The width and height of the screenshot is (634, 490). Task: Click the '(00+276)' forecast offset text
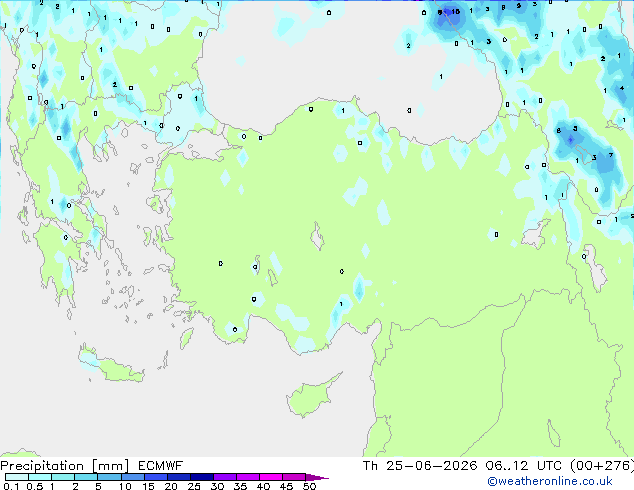602,466
